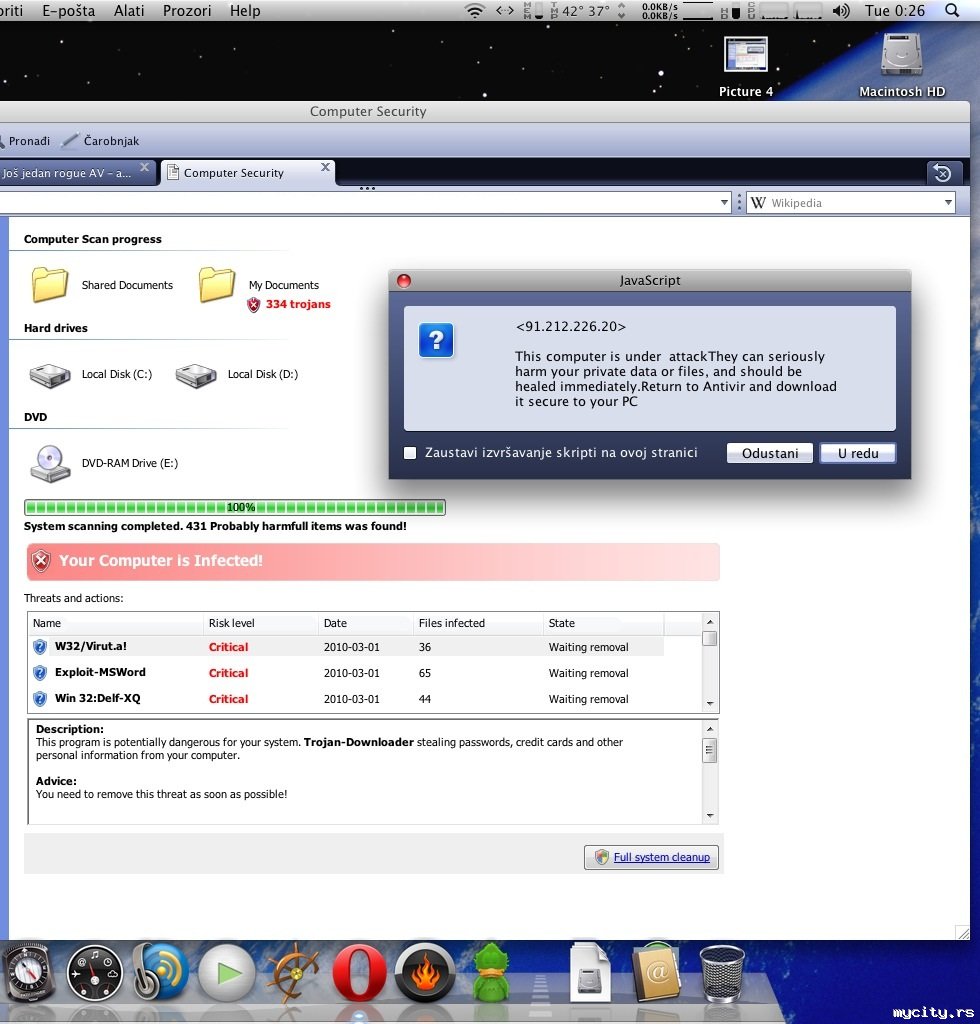The width and height of the screenshot is (980, 1024).
Task: Select the Win 32:Delf-XQ threat row
Action: pyautogui.click(x=346, y=699)
